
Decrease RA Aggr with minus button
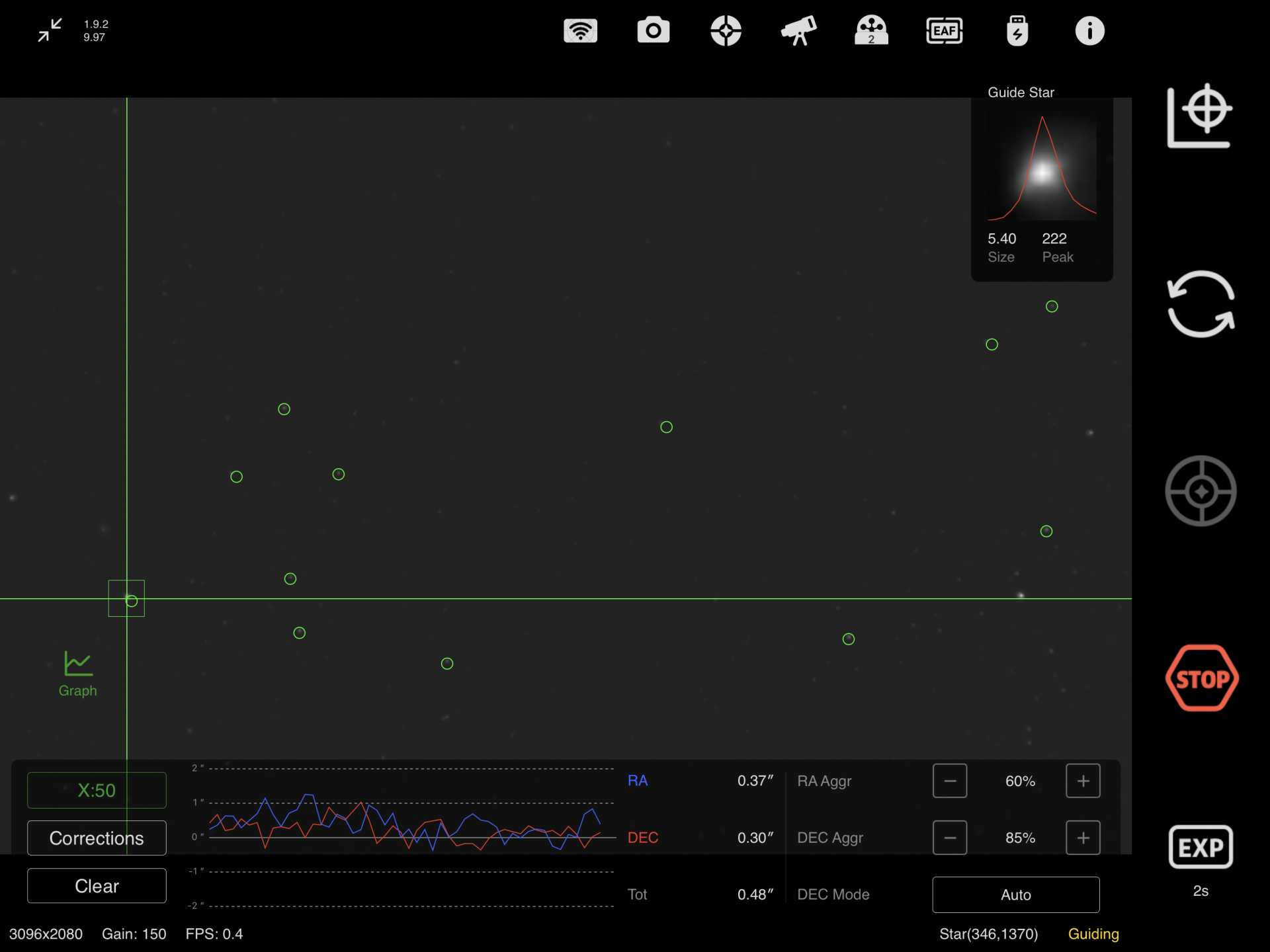(x=950, y=781)
